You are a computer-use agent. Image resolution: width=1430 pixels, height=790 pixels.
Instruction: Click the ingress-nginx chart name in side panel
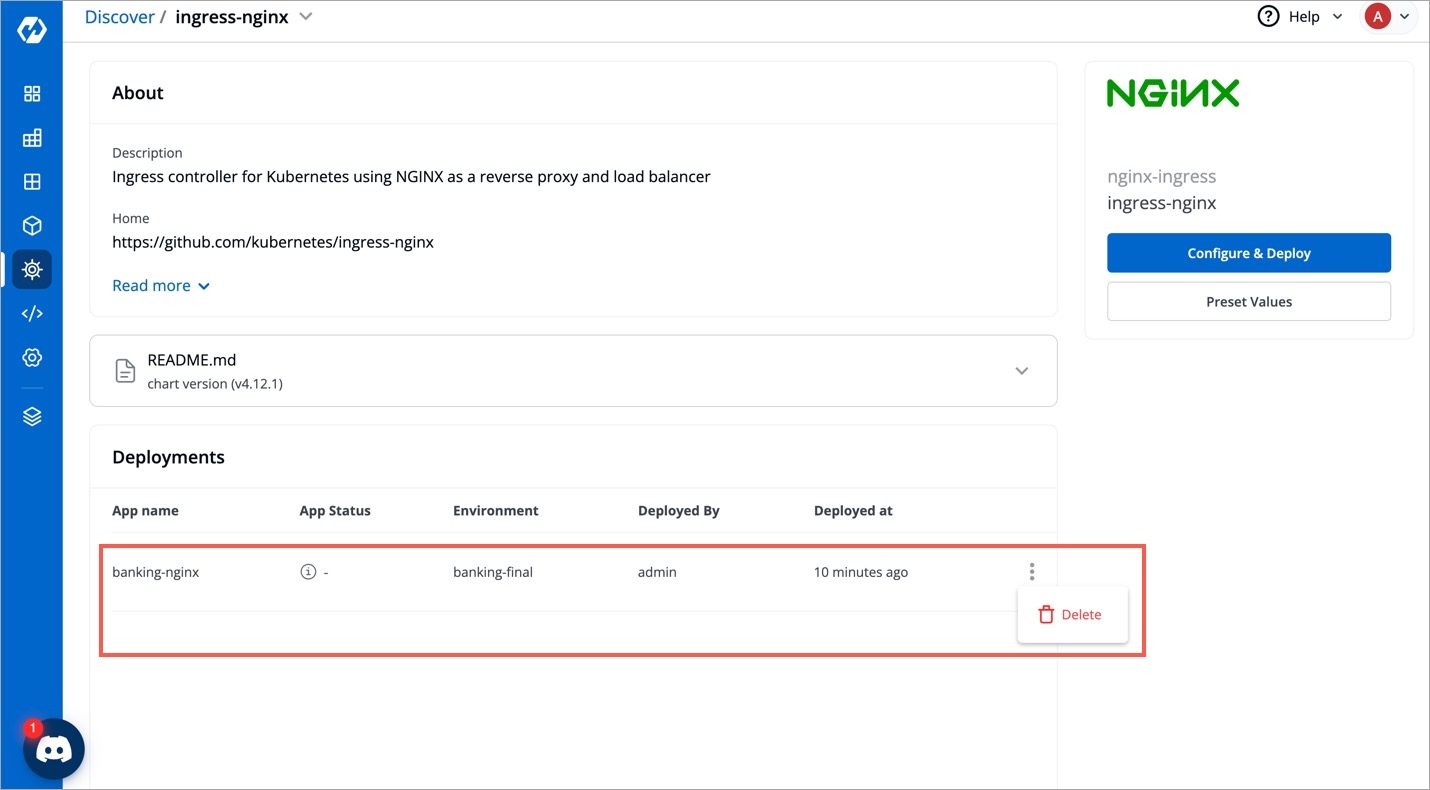click(x=1162, y=203)
